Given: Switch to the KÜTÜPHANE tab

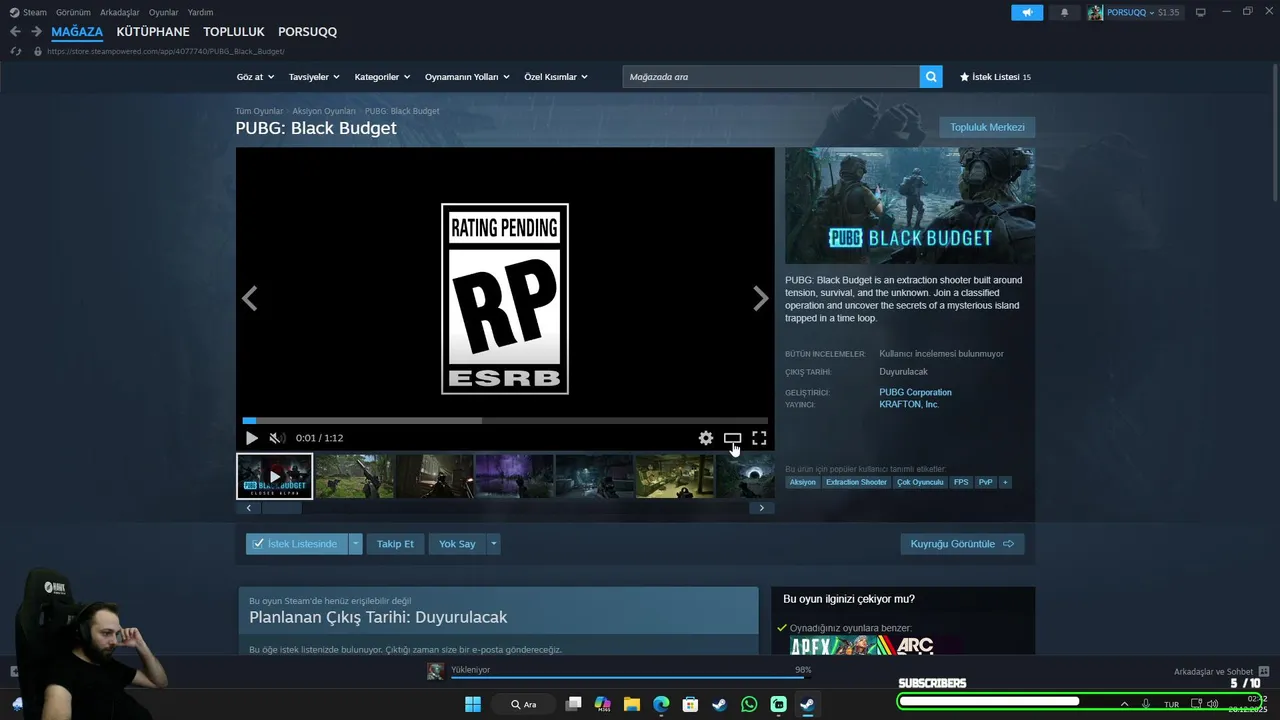Looking at the screenshot, I should [153, 32].
